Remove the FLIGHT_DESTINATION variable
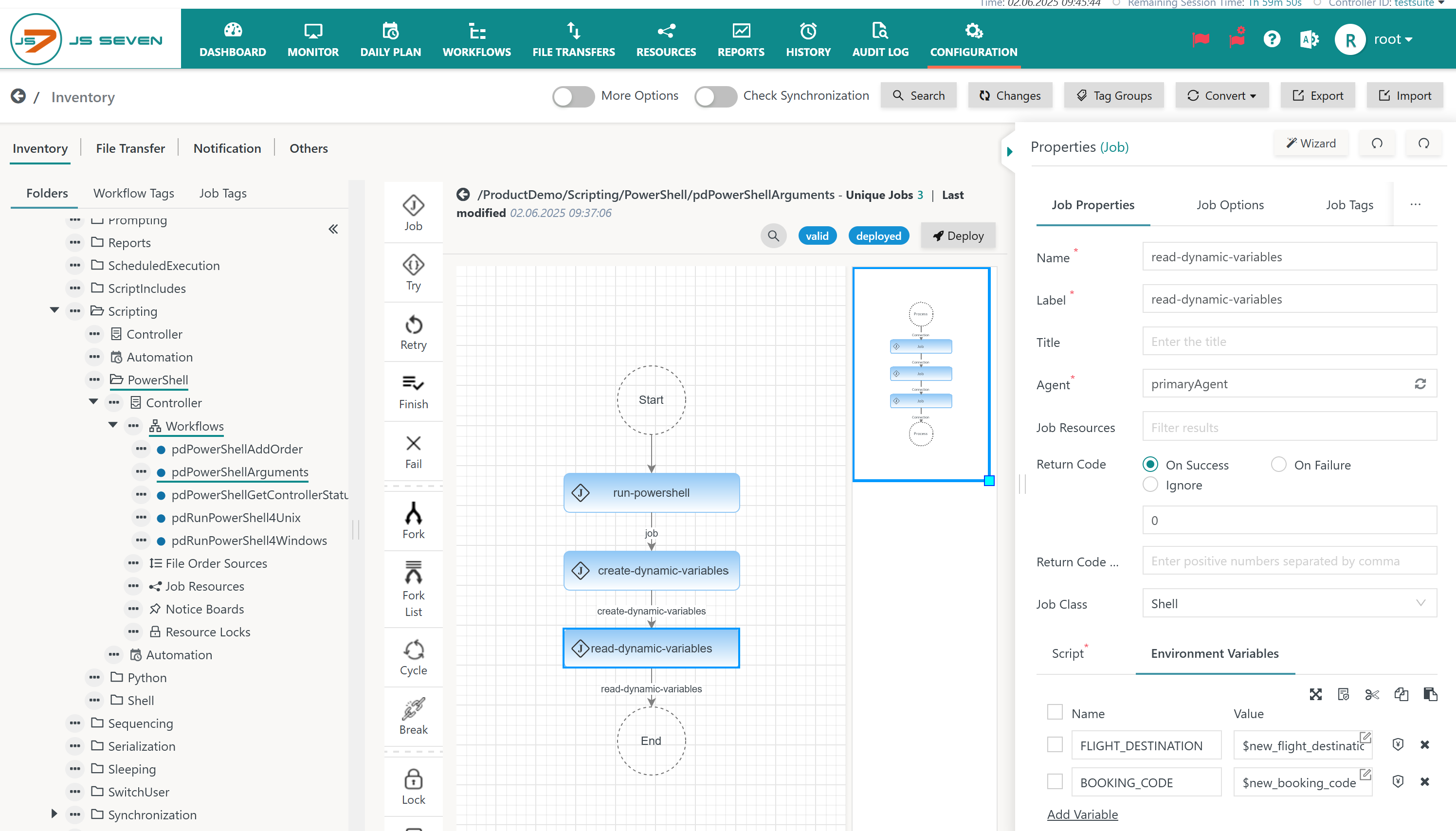1456x831 pixels. 1424,744
